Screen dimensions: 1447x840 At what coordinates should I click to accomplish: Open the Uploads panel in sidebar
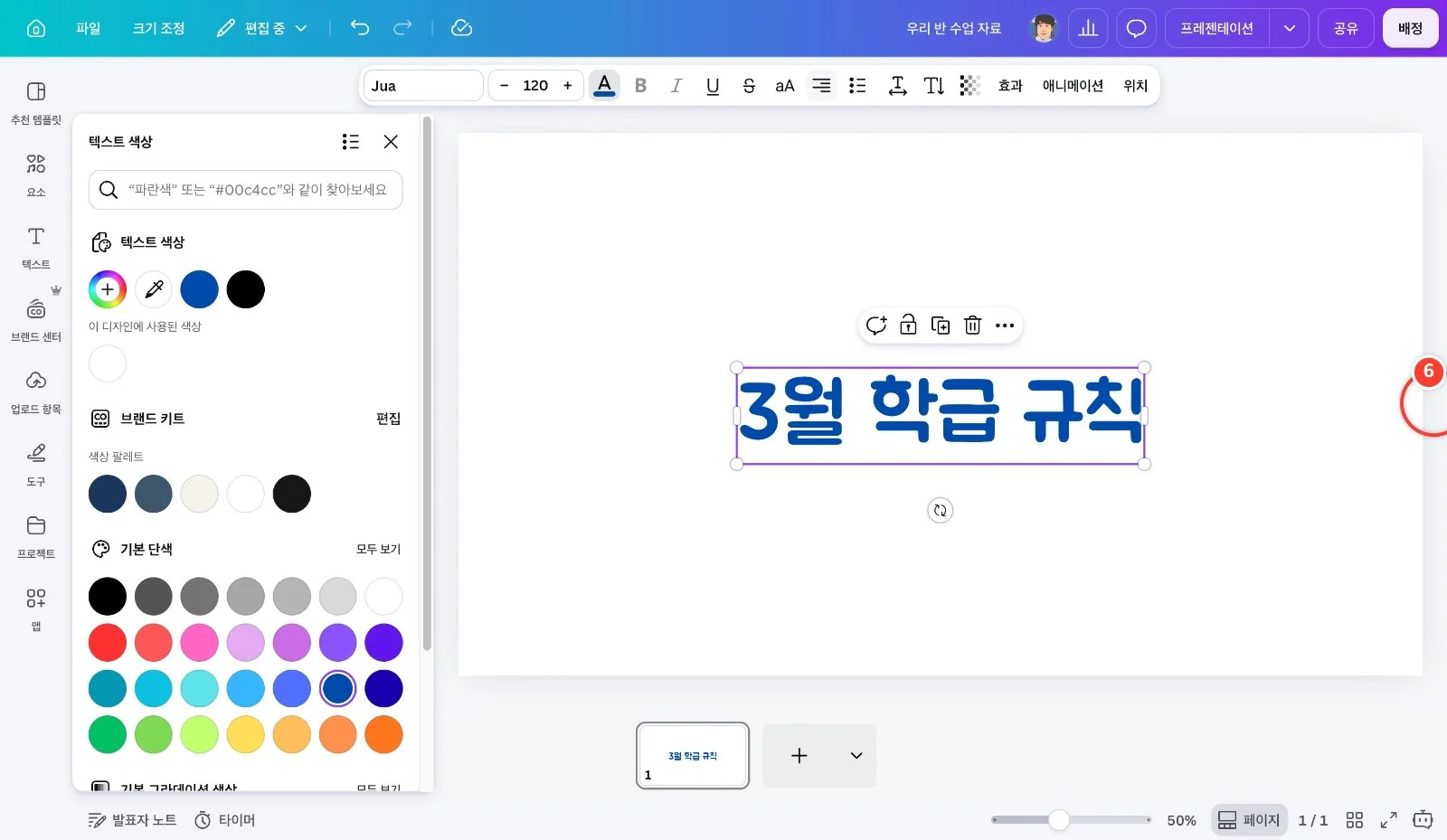[36, 391]
